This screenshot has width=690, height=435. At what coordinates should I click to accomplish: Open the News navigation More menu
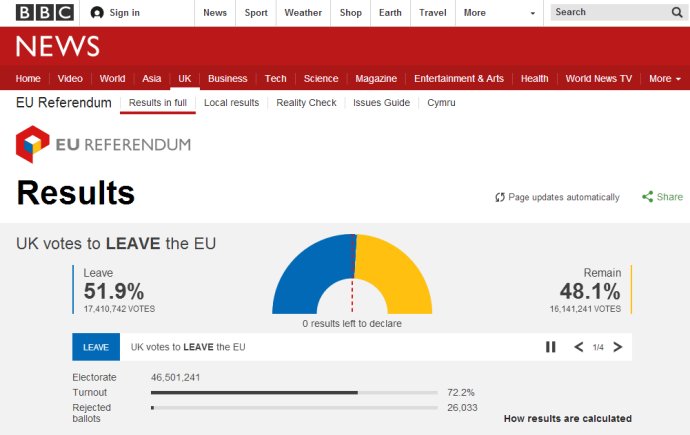tap(664, 79)
